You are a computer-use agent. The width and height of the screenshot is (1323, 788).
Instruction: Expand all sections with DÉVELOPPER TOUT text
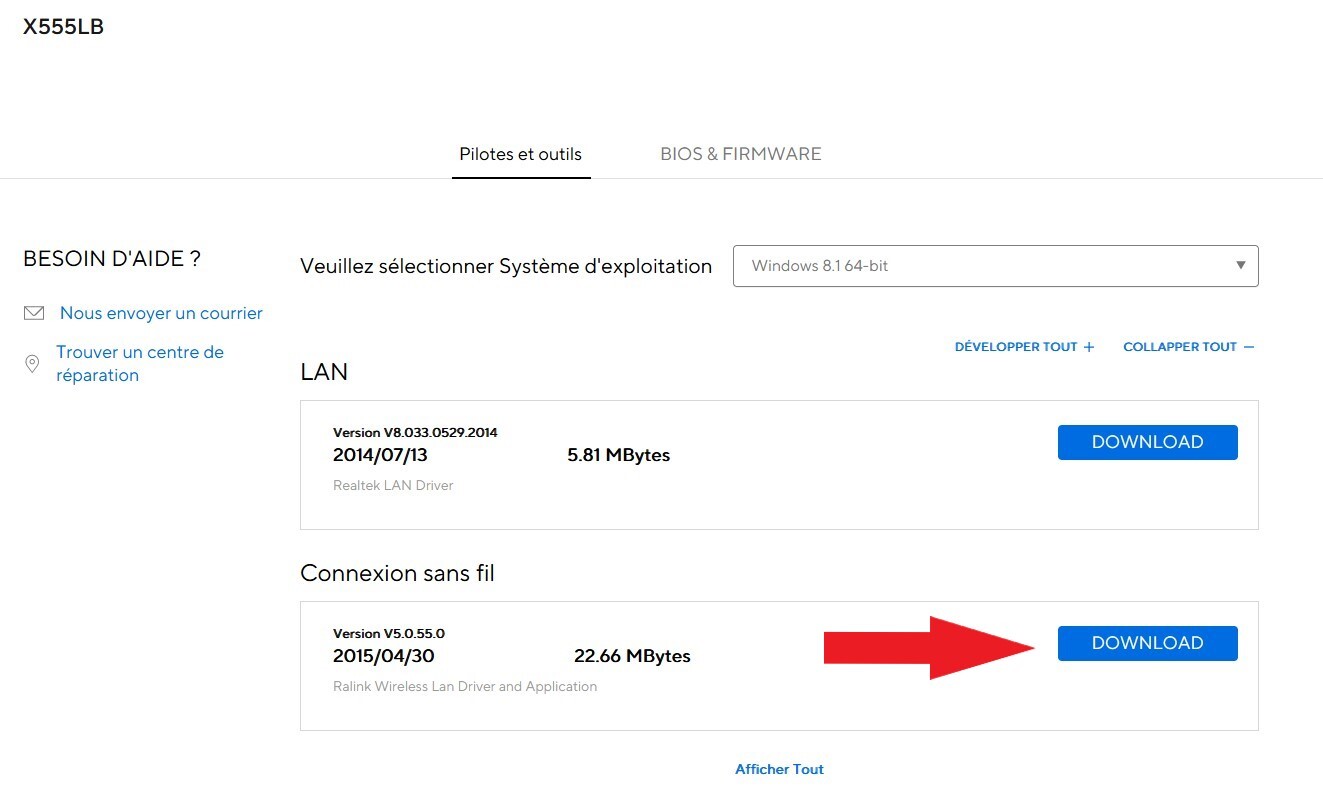coord(1015,347)
